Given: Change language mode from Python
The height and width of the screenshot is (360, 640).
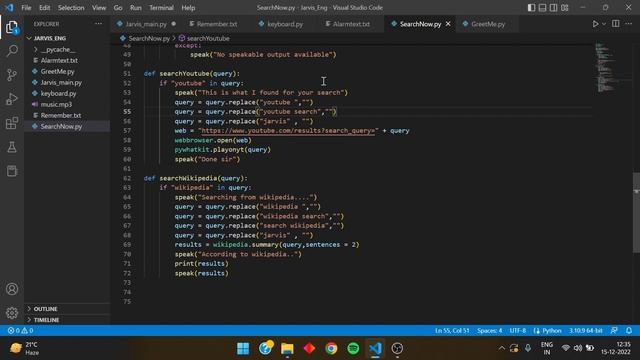Looking at the screenshot, I should pos(551,330).
